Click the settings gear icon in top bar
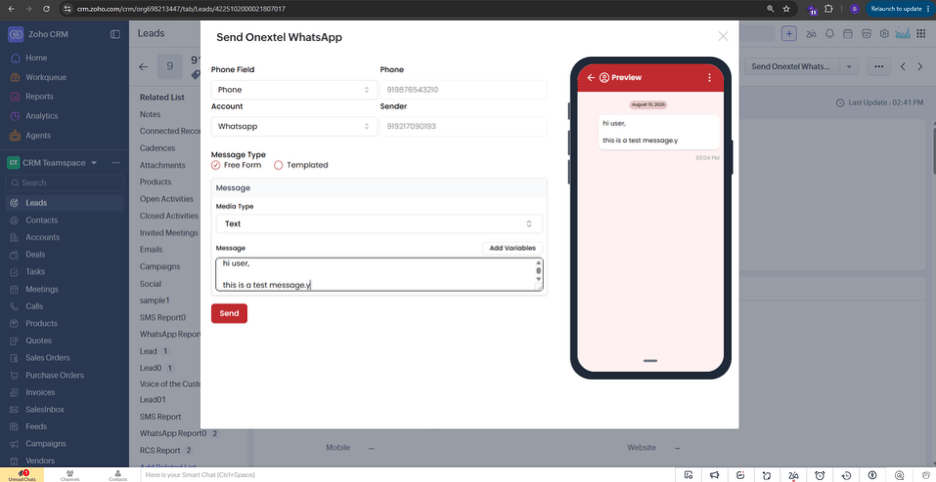Screen dimensions: 936x482 click(884, 33)
